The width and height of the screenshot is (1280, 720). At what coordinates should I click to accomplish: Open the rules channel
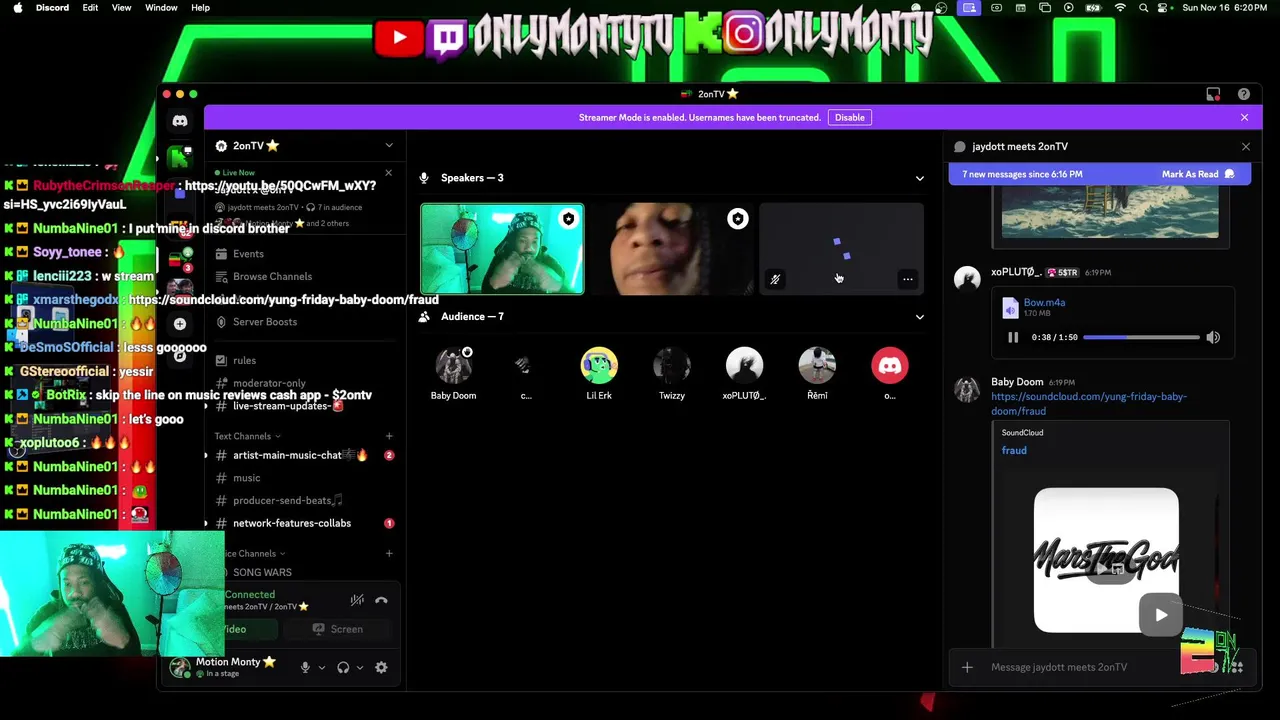pos(244,360)
